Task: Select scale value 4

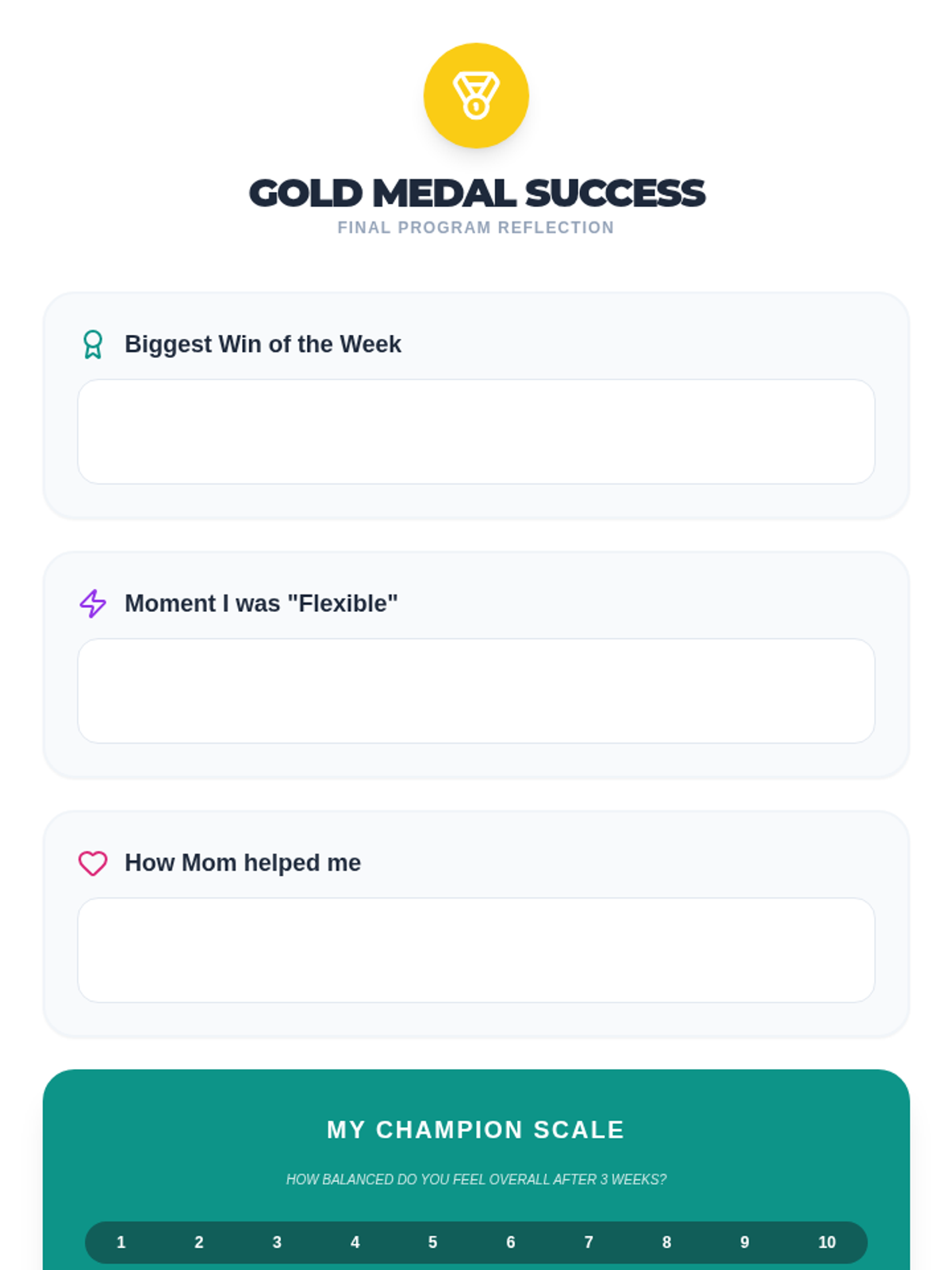Action: click(355, 1242)
